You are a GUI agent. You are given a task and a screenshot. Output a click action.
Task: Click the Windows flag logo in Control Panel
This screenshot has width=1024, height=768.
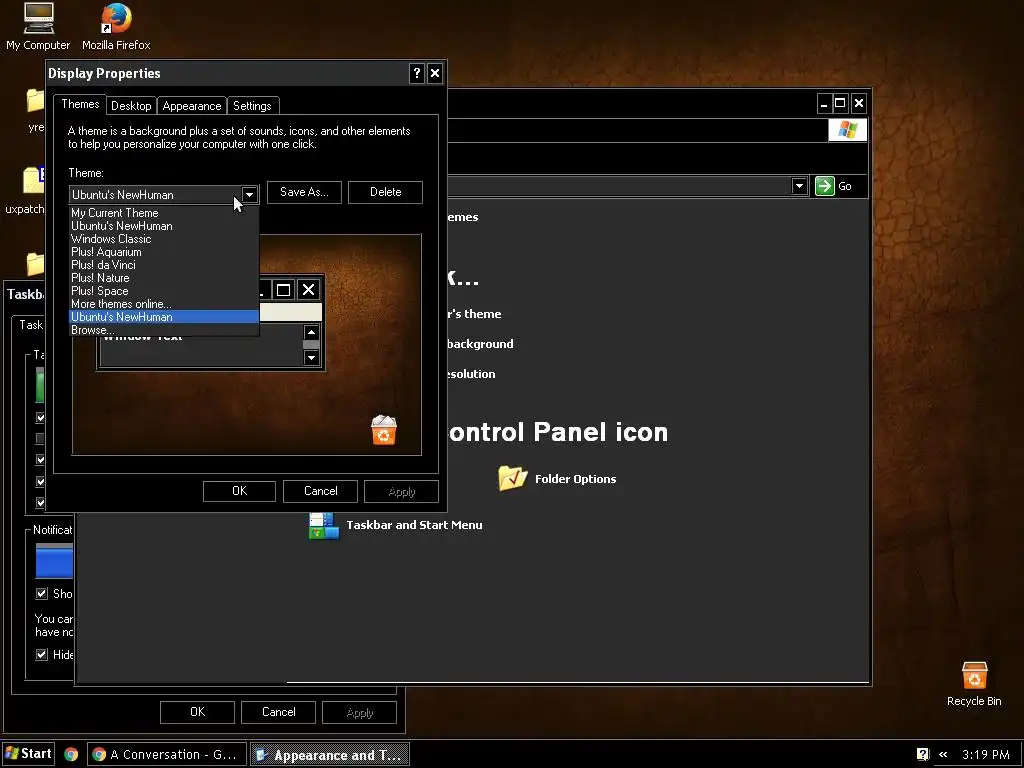(847, 130)
